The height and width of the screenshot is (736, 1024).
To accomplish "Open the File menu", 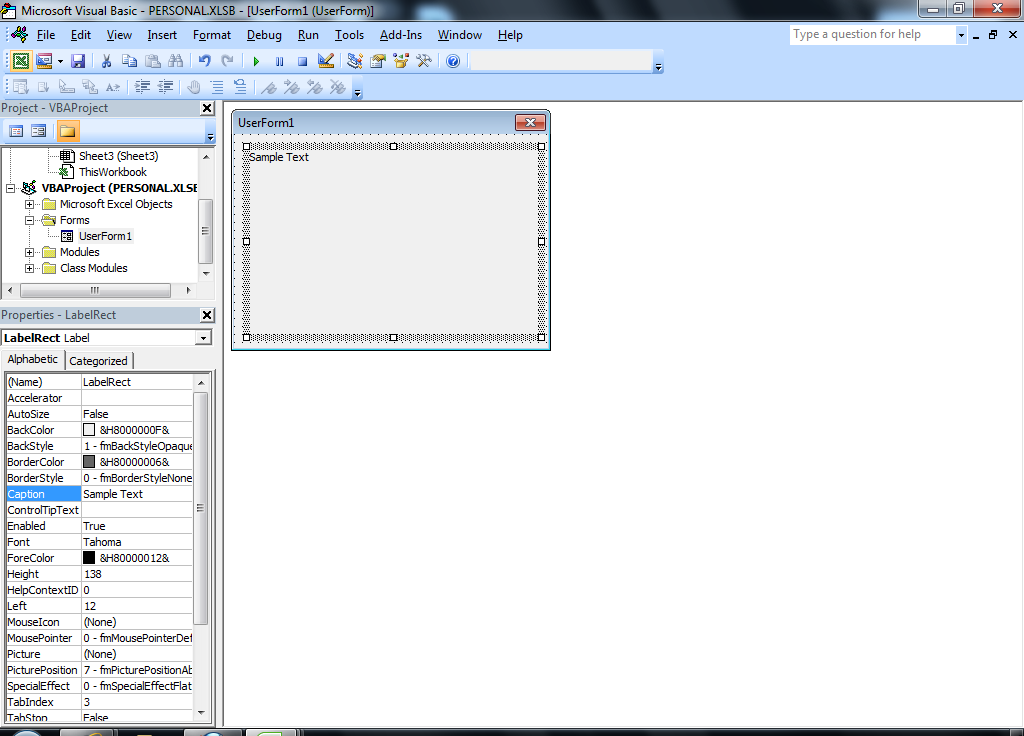I will [46, 35].
